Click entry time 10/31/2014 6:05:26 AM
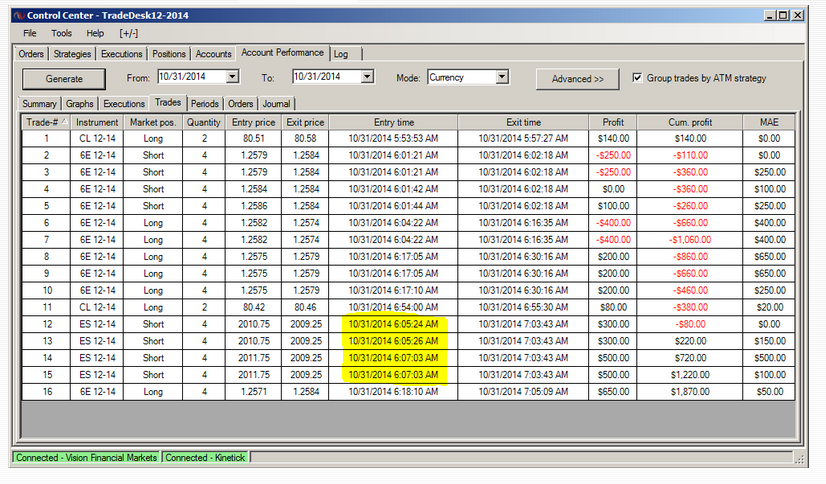 click(x=394, y=341)
